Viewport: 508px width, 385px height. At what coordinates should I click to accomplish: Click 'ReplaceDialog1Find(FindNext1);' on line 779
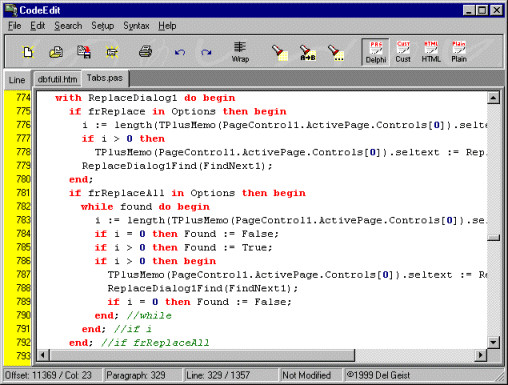[x=177, y=166]
